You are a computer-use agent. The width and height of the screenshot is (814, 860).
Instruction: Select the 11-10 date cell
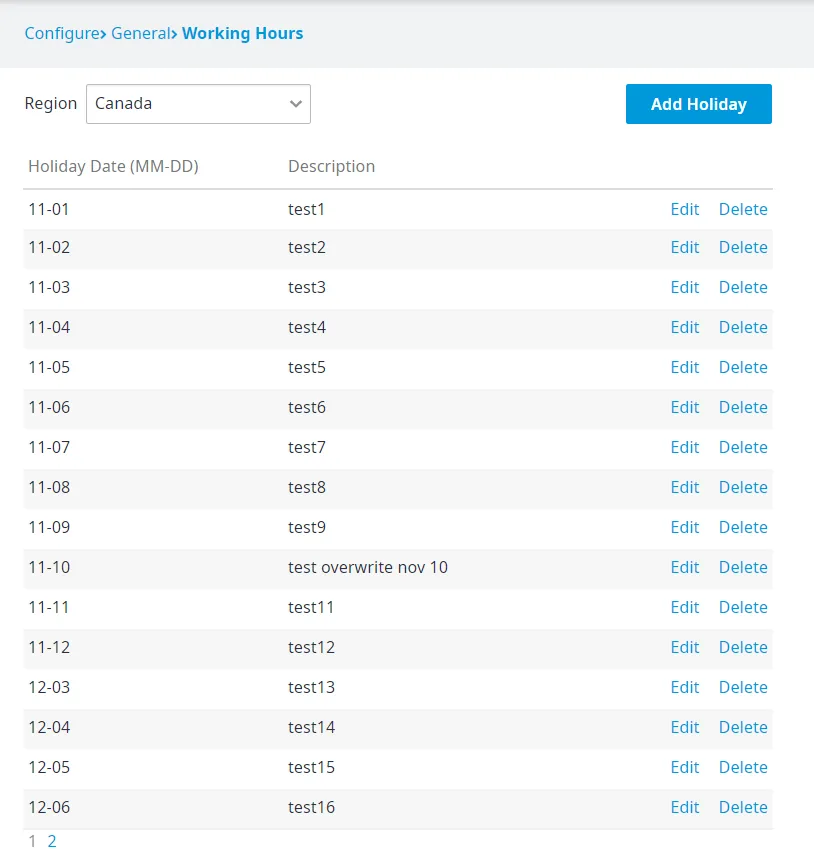pyautogui.click(x=49, y=568)
